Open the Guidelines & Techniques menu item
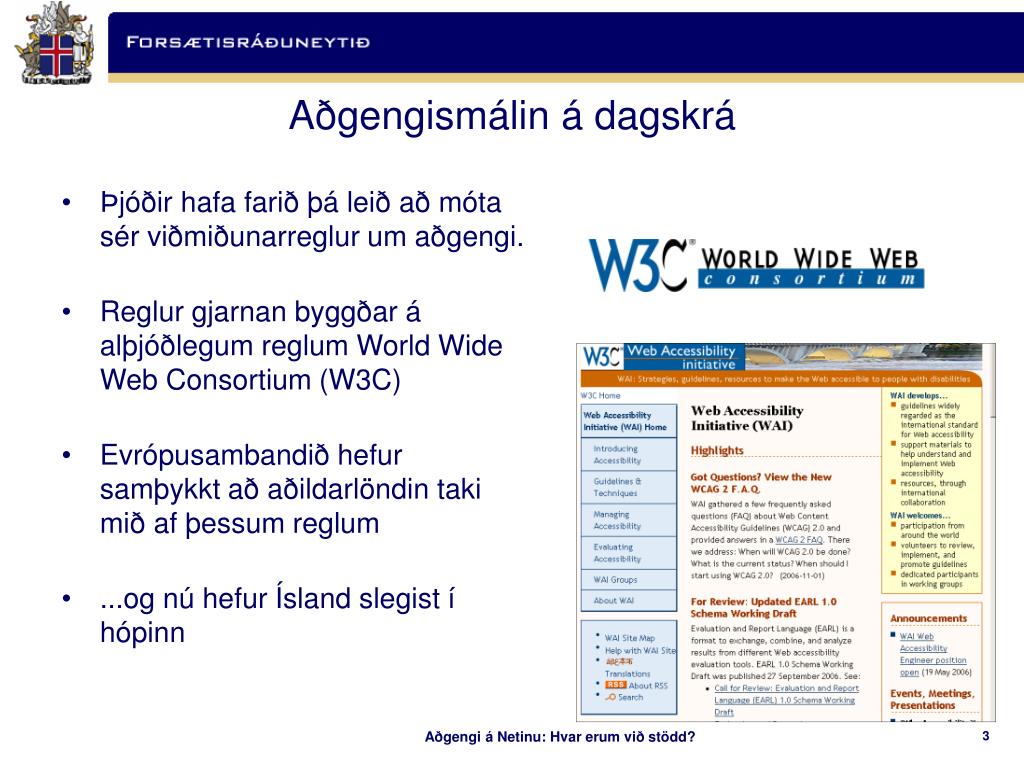The image size is (1024, 768). tap(628, 487)
